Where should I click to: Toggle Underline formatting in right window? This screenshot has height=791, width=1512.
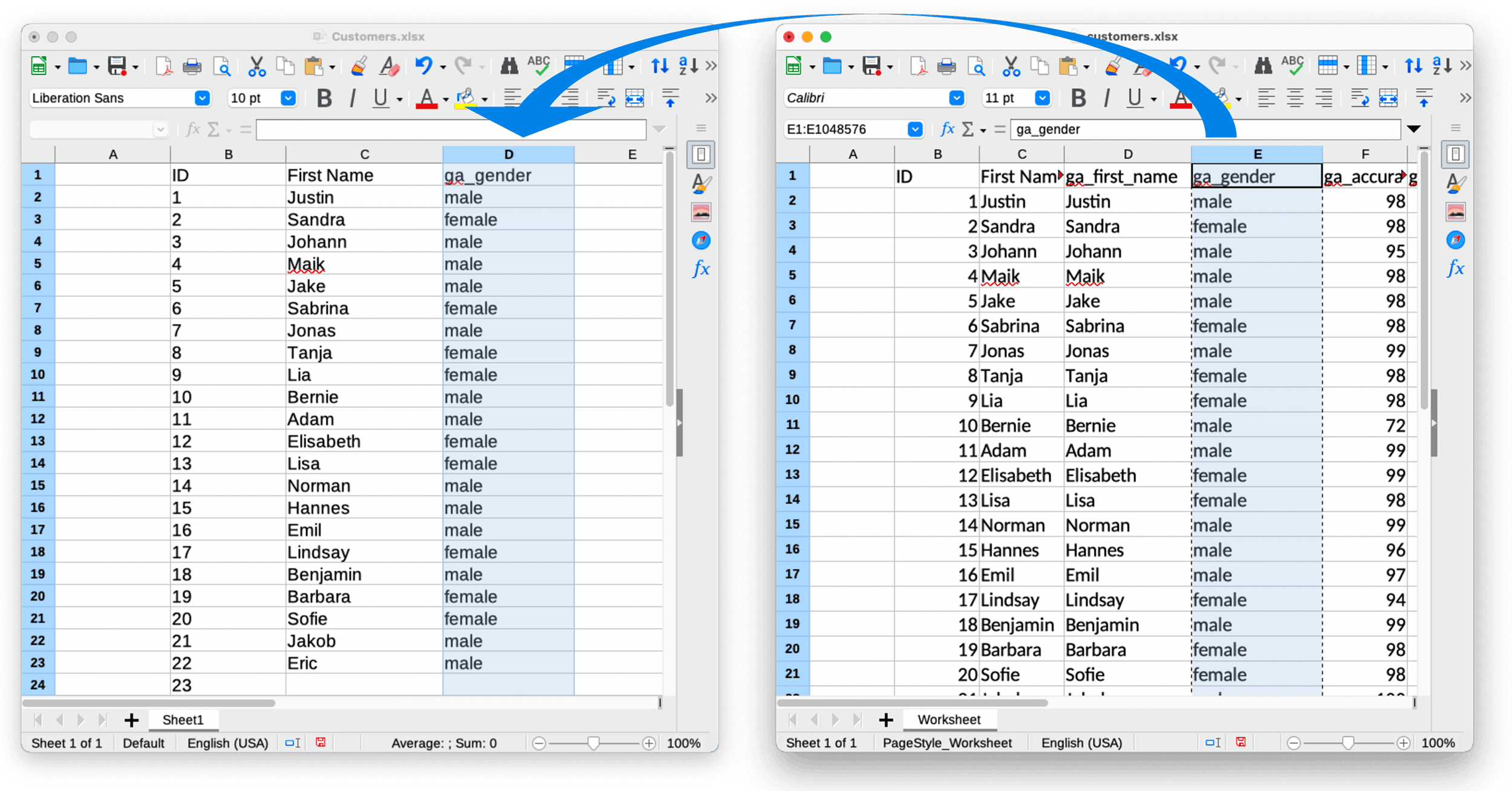pos(1135,98)
